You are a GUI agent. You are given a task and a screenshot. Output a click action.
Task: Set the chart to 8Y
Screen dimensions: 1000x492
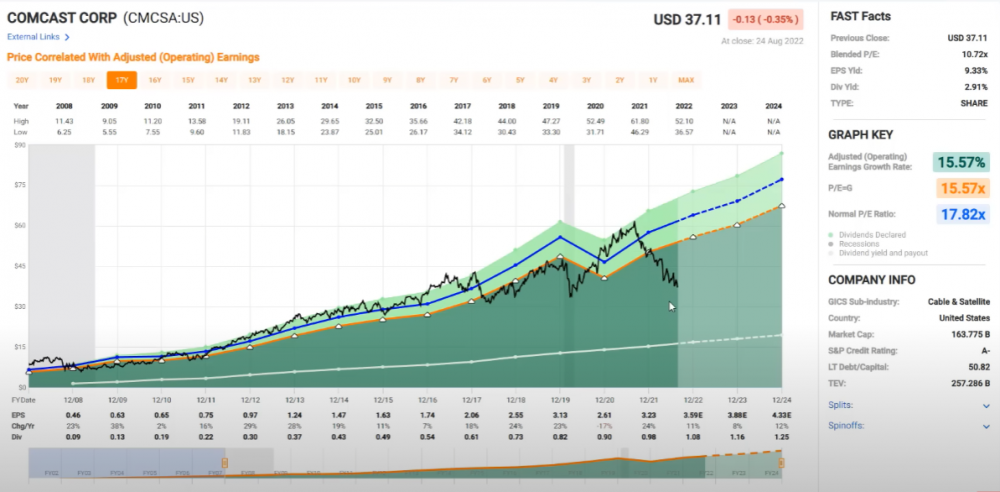420,80
